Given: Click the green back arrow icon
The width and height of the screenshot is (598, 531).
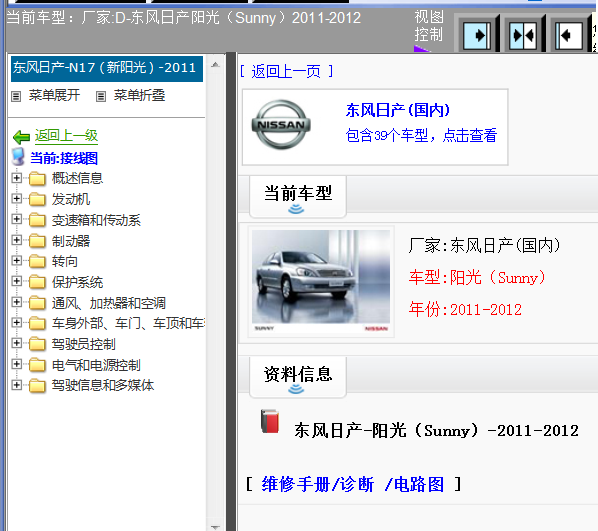Looking at the screenshot, I should coord(21,137).
